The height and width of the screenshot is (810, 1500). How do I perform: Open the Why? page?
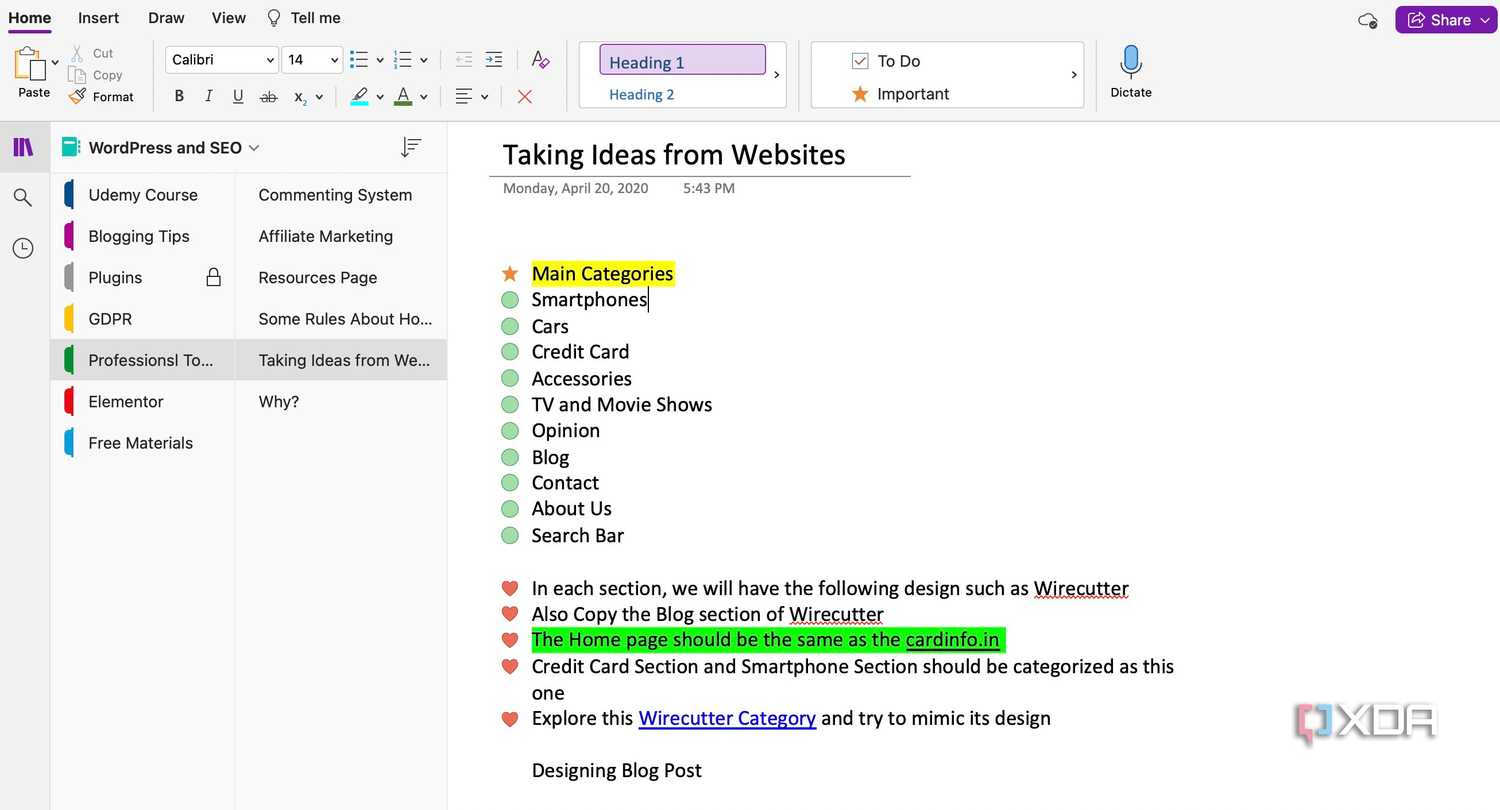(341, 401)
